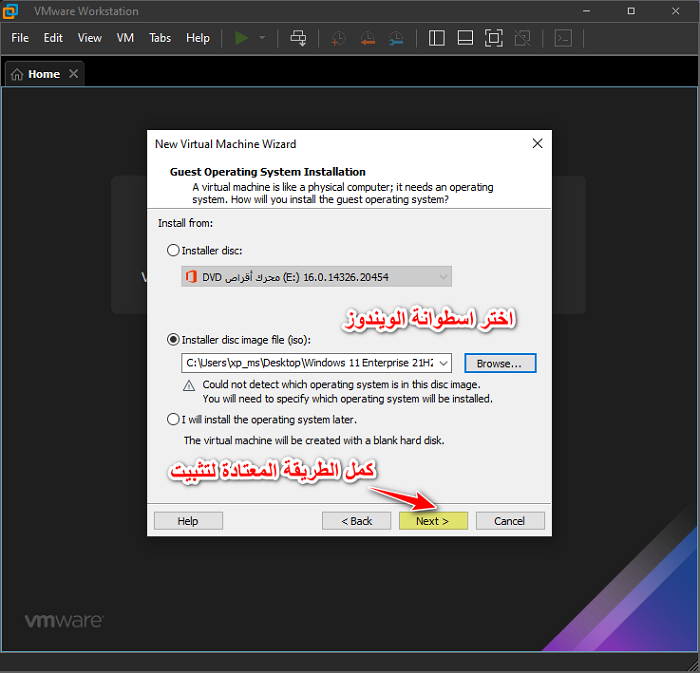The height and width of the screenshot is (673, 700).
Task: Choose I will install operating system later
Action: point(173,420)
